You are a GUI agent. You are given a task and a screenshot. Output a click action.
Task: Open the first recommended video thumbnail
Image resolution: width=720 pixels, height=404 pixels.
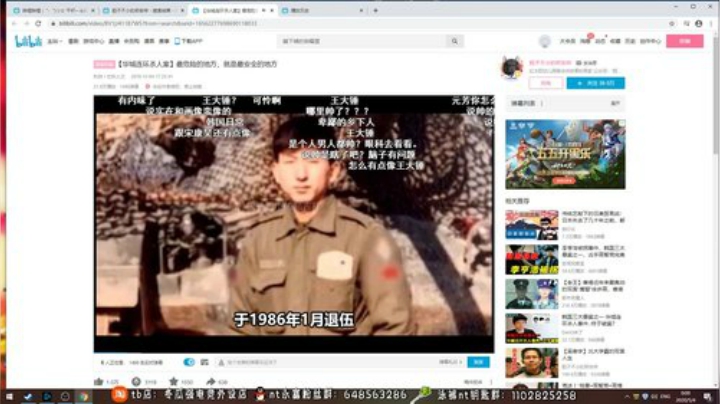point(532,225)
